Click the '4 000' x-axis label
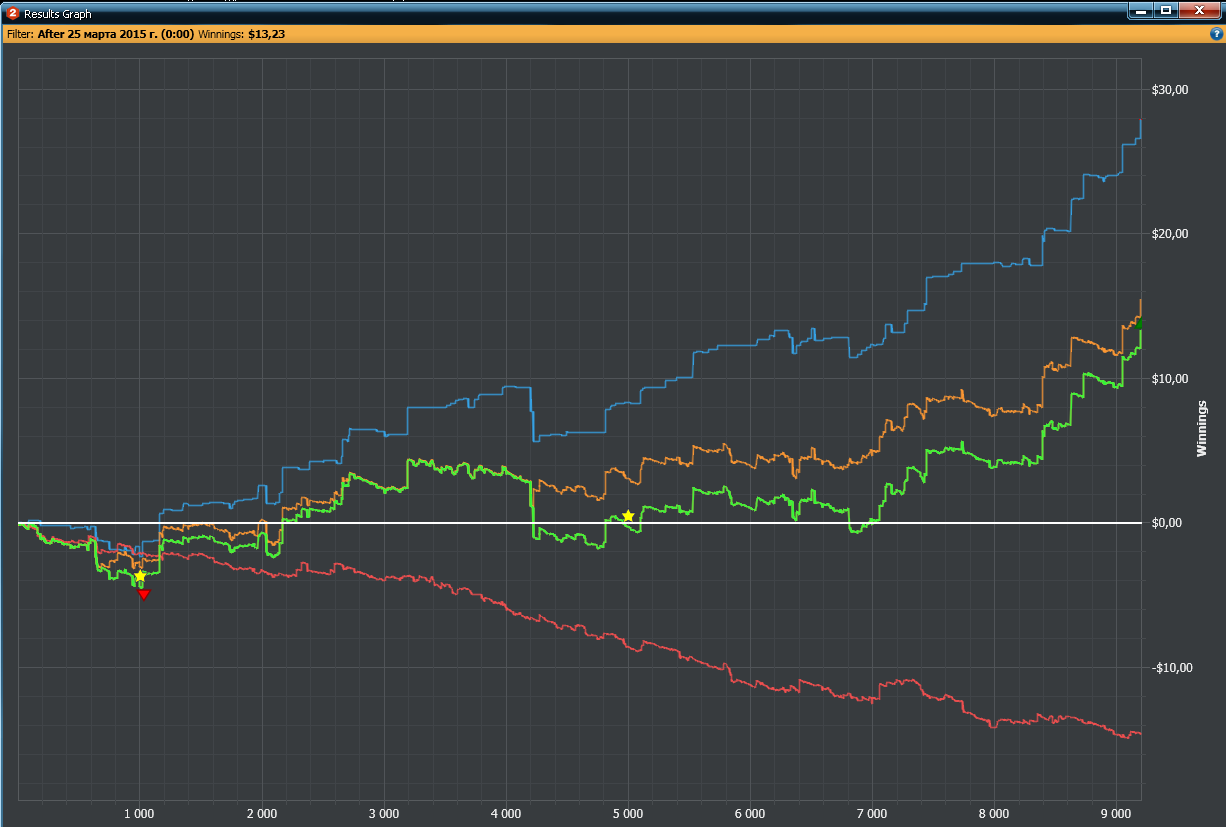The height and width of the screenshot is (827, 1226). (x=505, y=813)
